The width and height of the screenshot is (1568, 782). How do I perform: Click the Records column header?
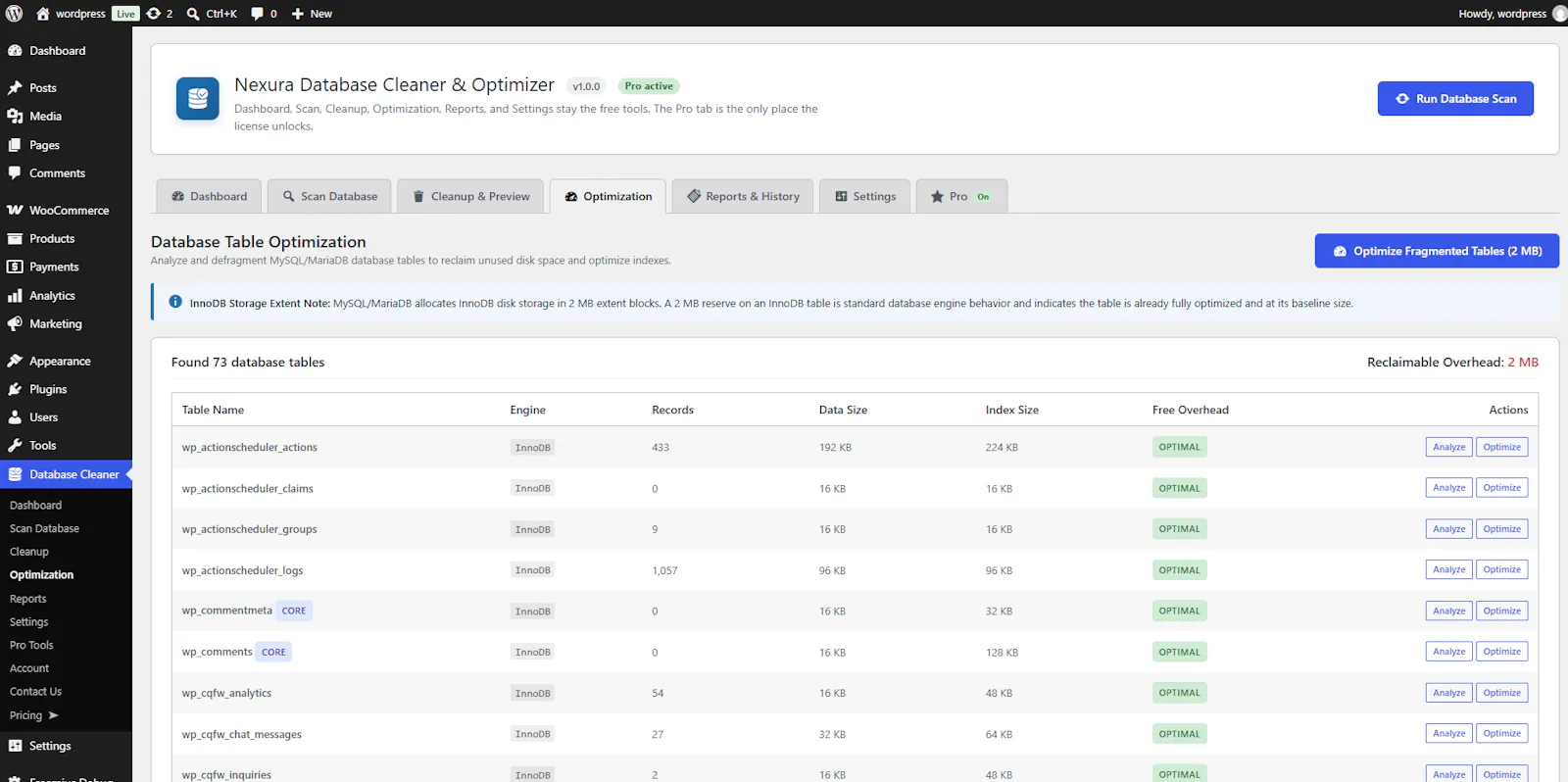click(672, 410)
